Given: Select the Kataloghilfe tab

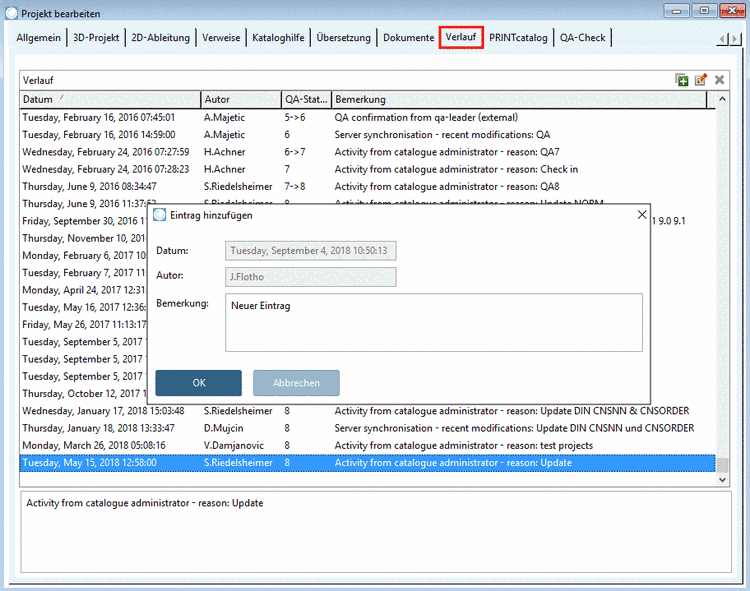Looking at the screenshot, I should 278,37.
